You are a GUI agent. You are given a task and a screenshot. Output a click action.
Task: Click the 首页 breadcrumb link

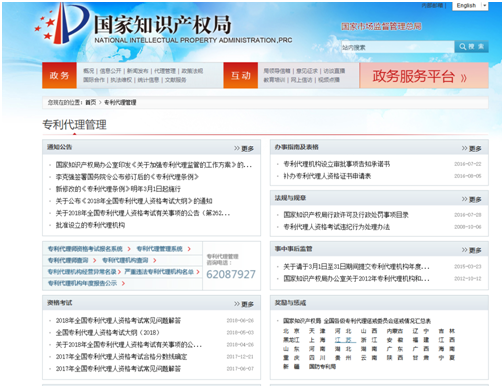click(x=91, y=102)
